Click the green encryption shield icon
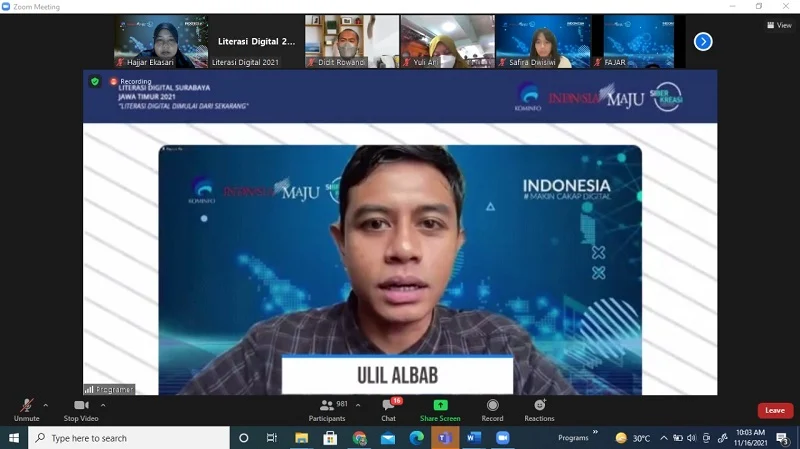Viewport: 800px width, 449px height. pos(95,81)
